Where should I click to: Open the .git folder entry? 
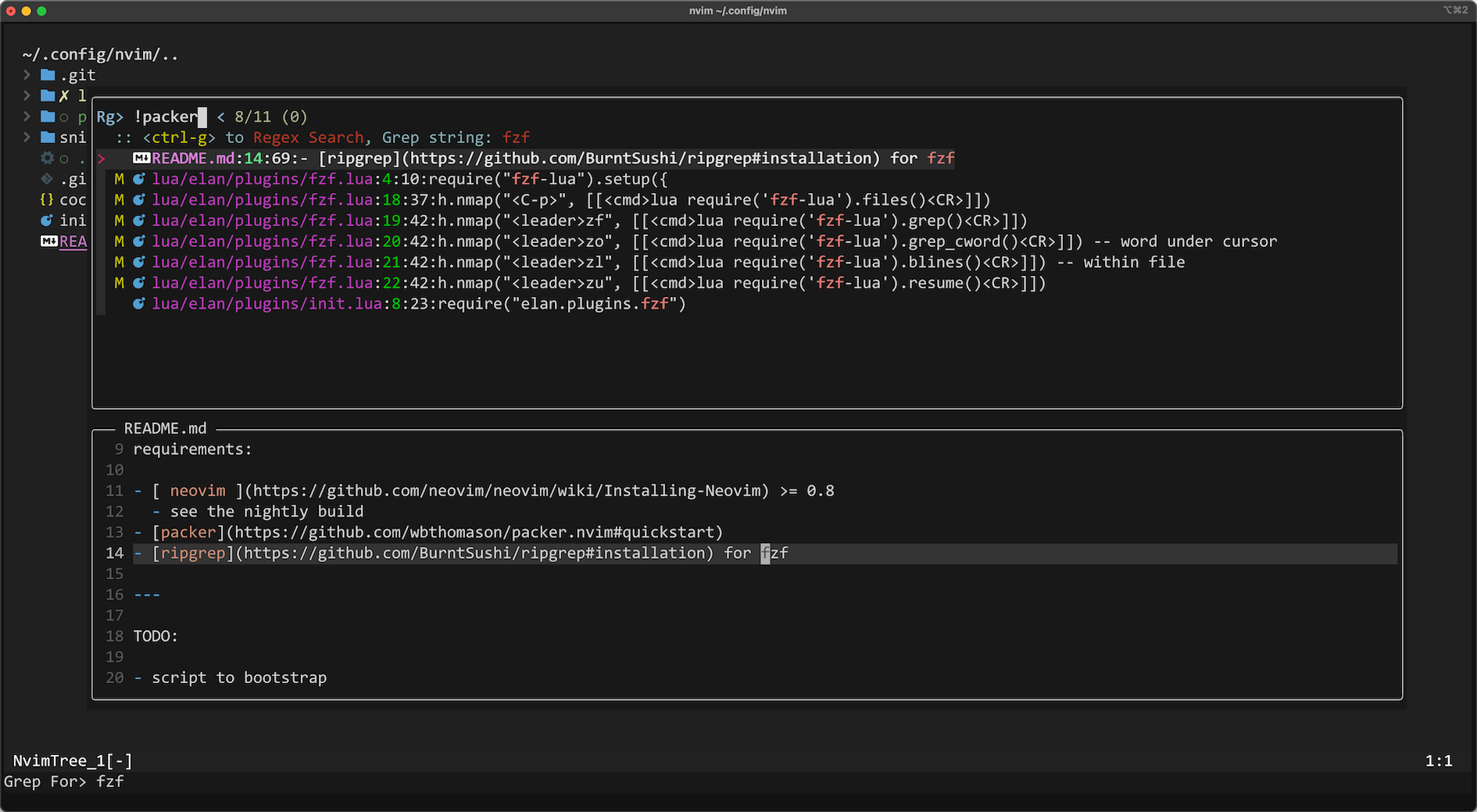click(78, 75)
